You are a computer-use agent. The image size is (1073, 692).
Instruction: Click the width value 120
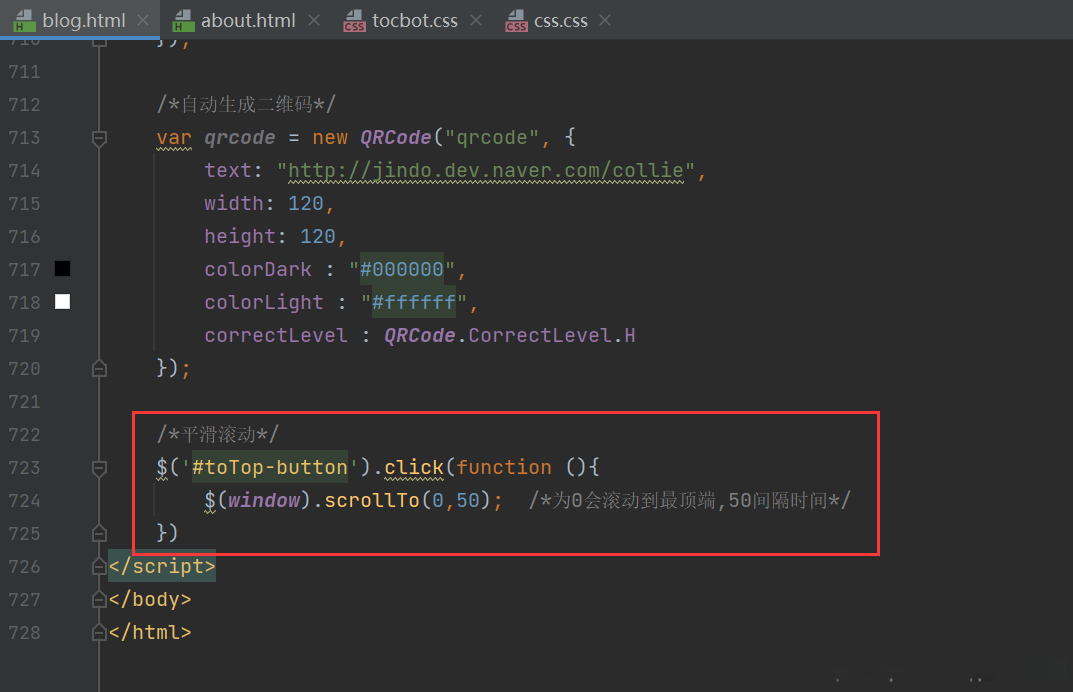click(305, 203)
